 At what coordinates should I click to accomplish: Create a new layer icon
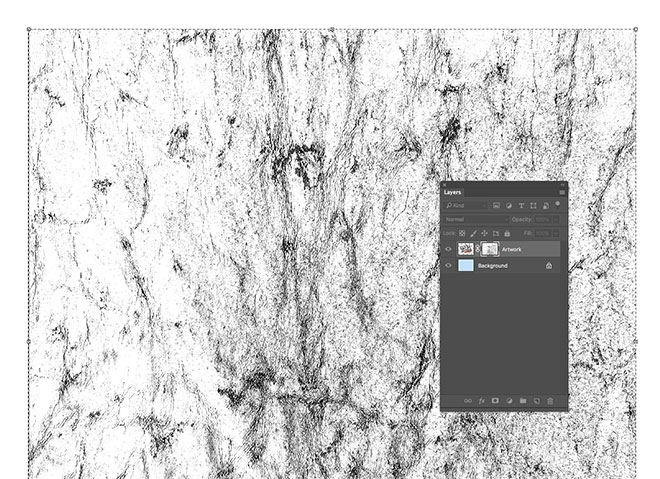(x=536, y=401)
